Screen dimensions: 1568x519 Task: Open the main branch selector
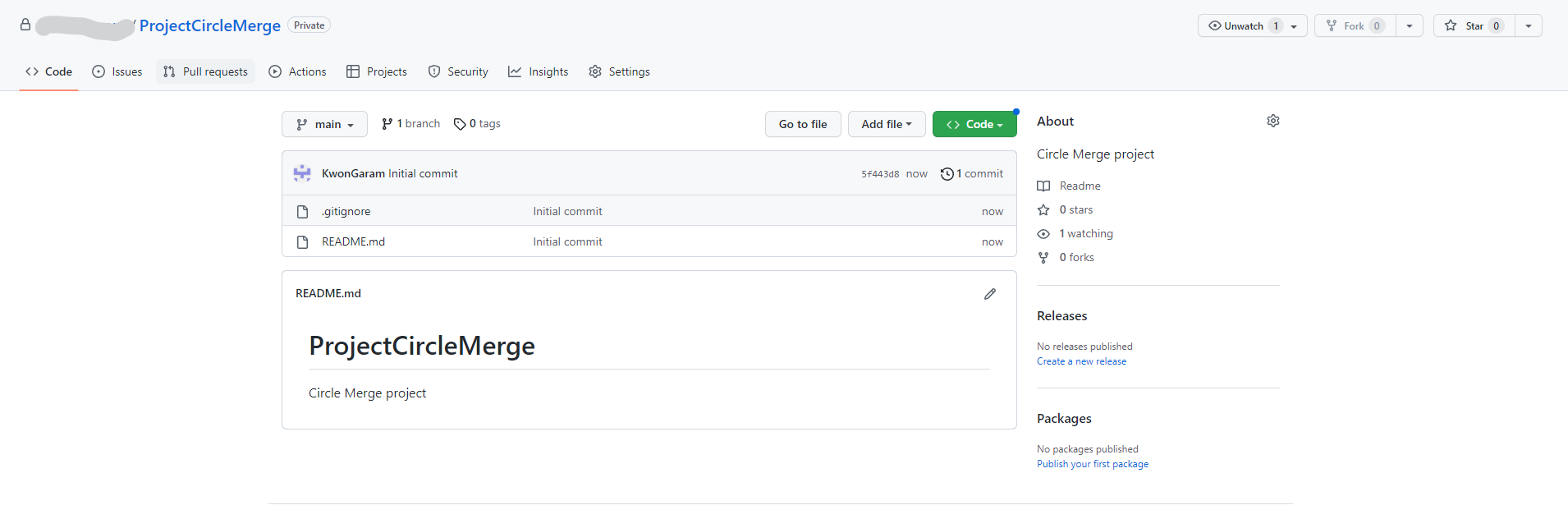[324, 124]
